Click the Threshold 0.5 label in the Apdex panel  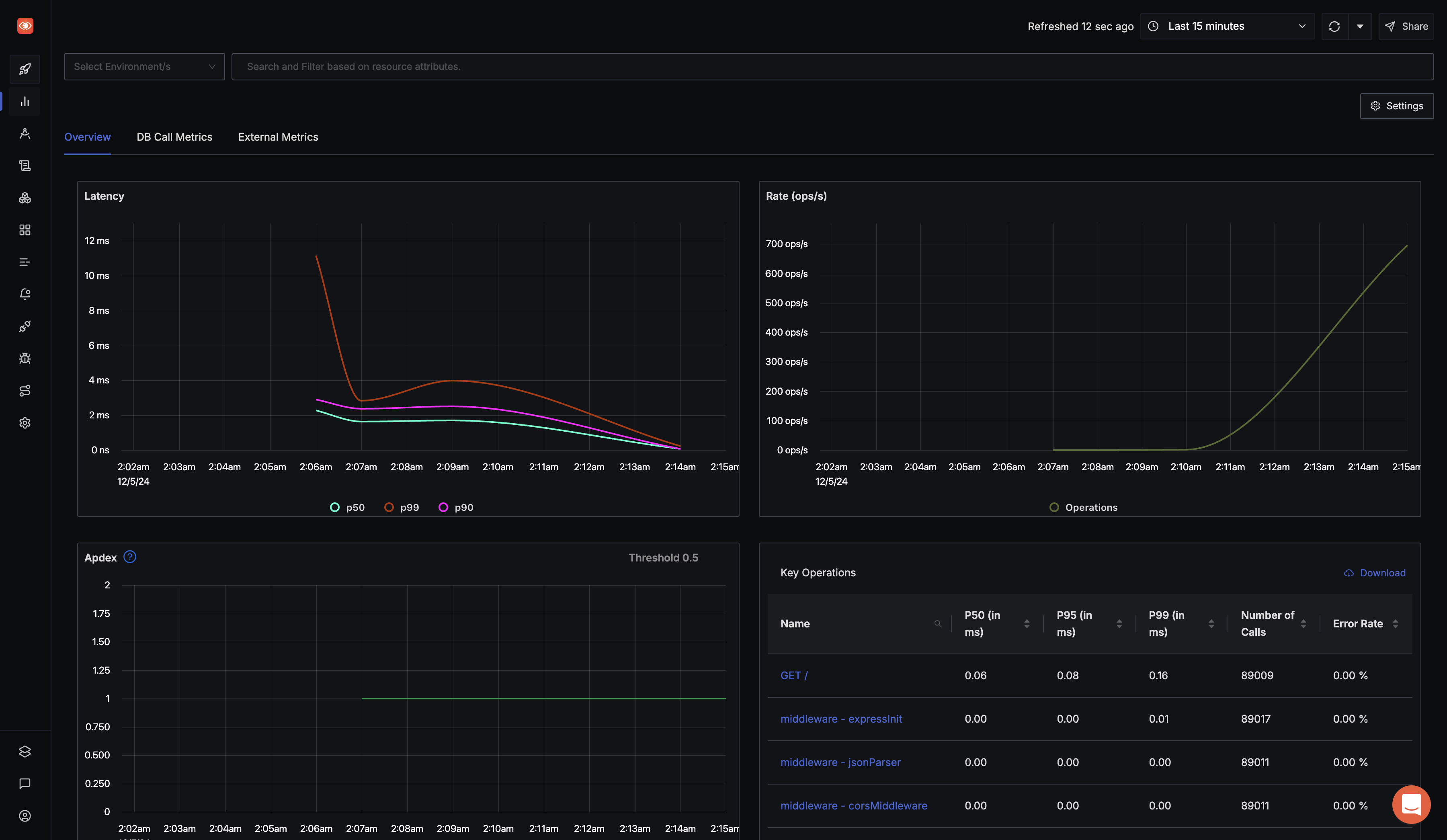tap(663, 558)
